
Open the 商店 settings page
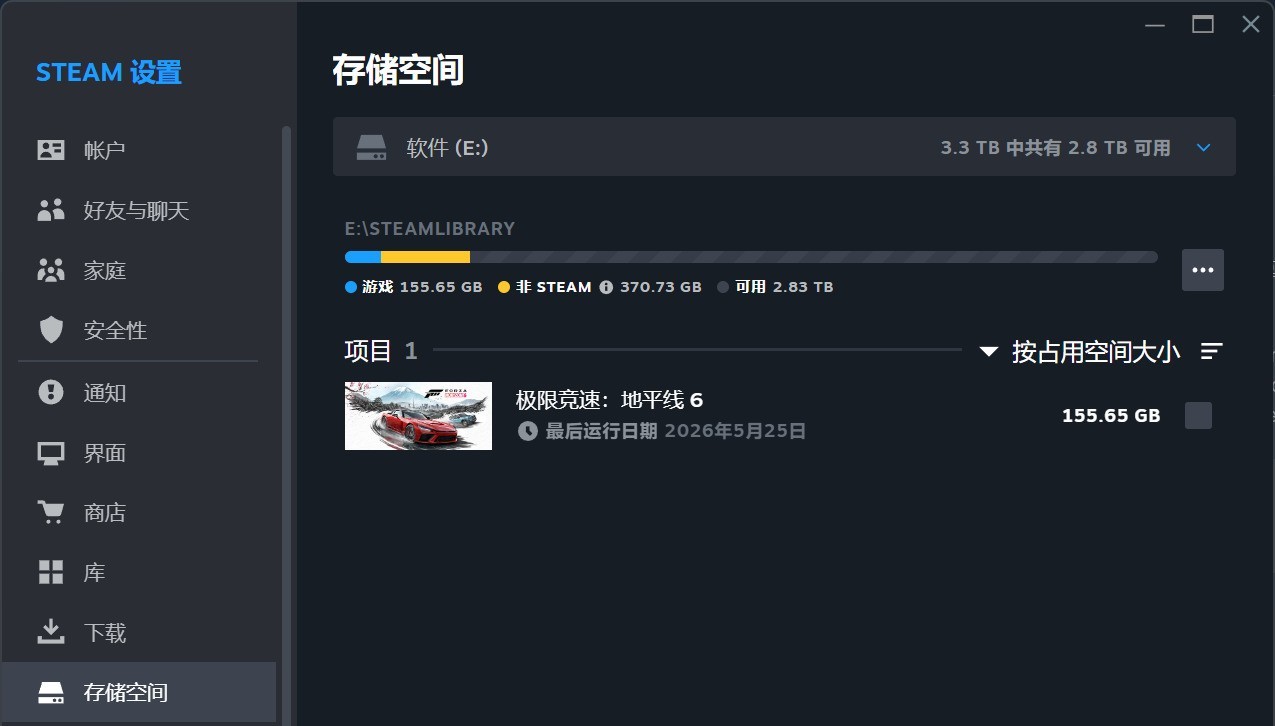pyautogui.click(x=138, y=513)
